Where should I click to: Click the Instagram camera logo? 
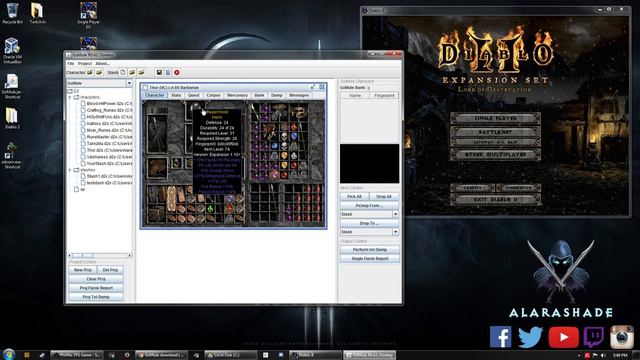622,337
